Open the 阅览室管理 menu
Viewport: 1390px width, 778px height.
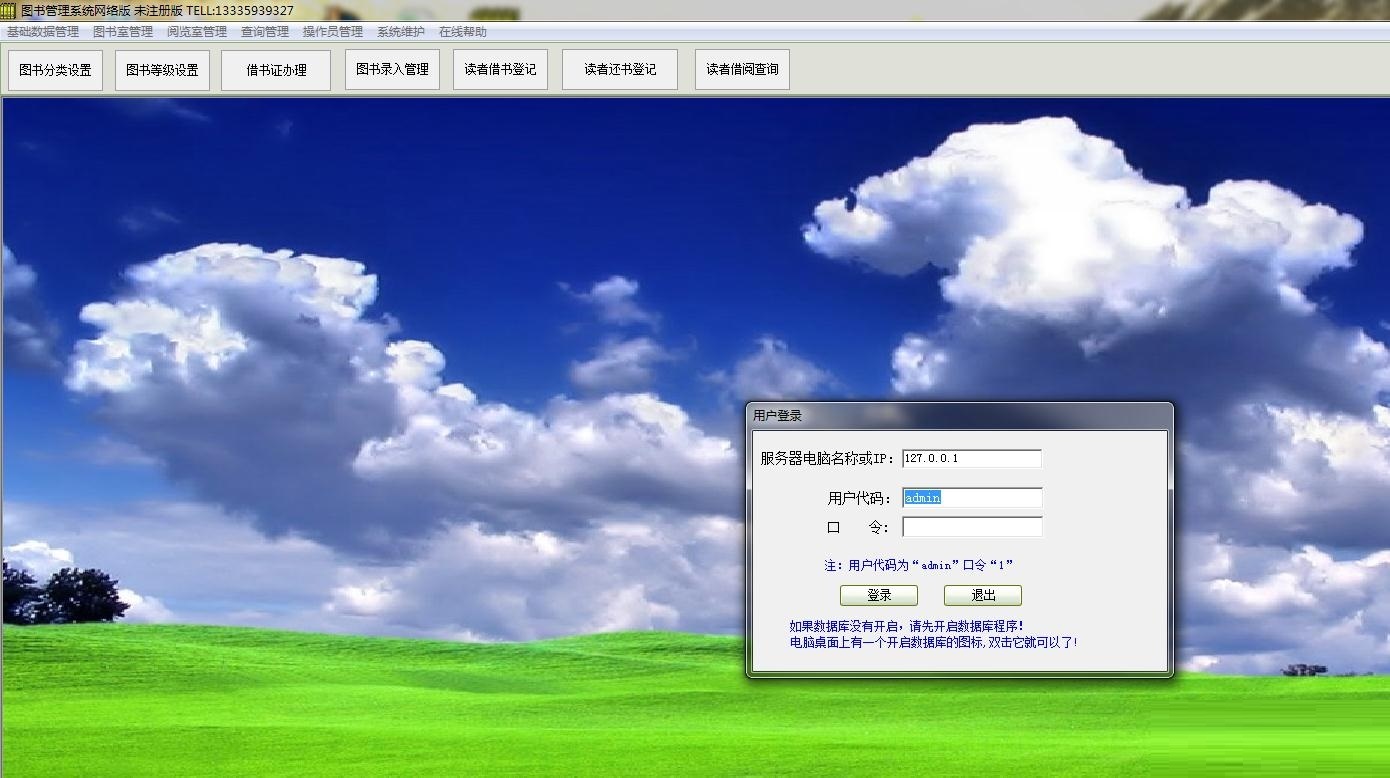[x=197, y=32]
